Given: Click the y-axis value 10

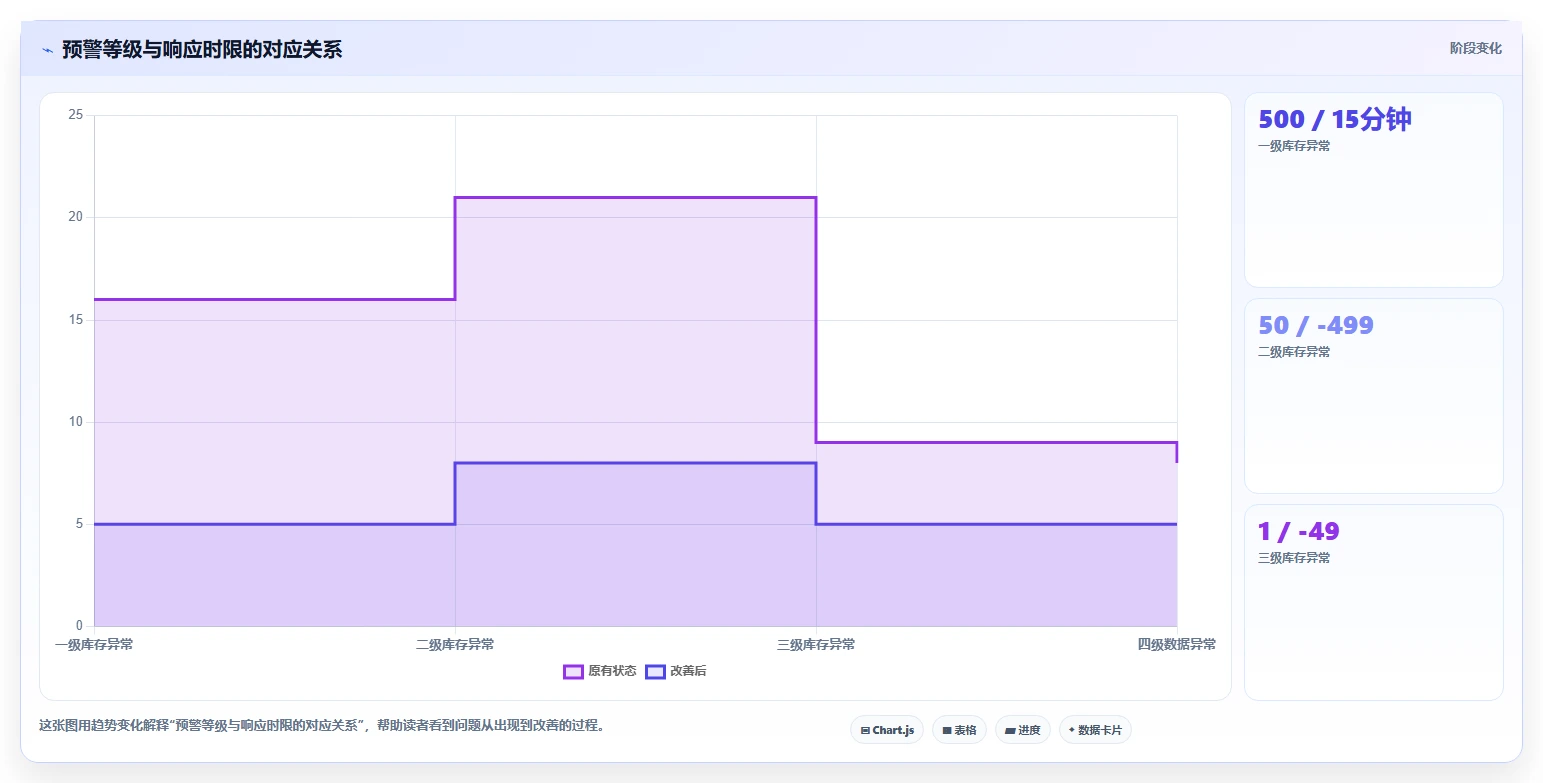Looking at the screenshot, I should pos(75,422).
